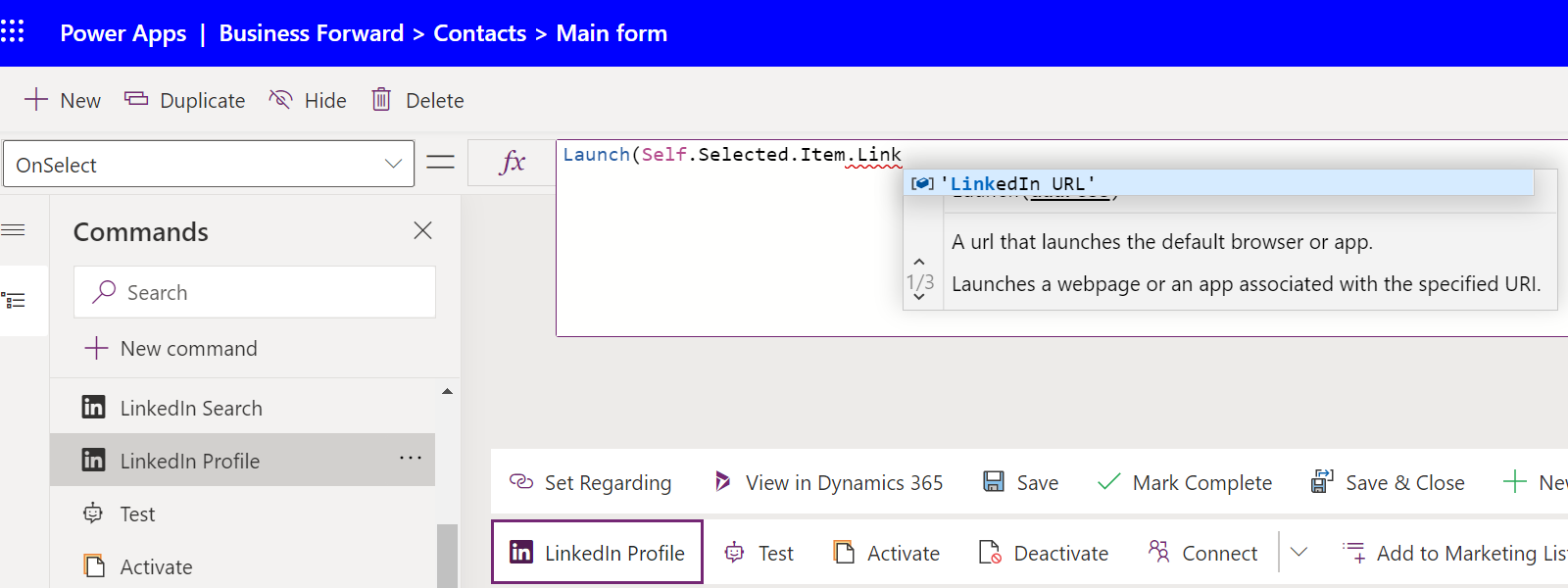Image resolution: width=1568 pixels, height=588 pixels.
Task: Click Add to Marketing List label
Action: 1472,553
